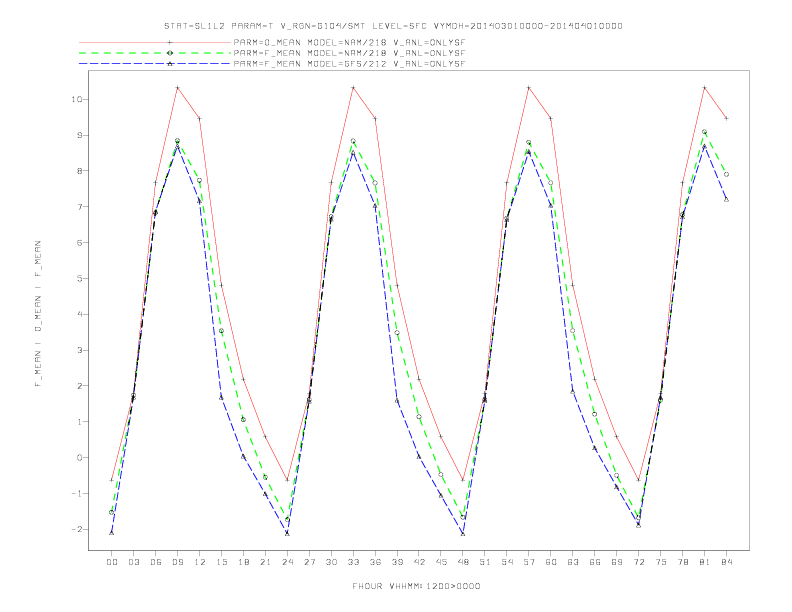Click x-axis tick label 03
Viewport: 792px width, 612px height.
(134, 562)
